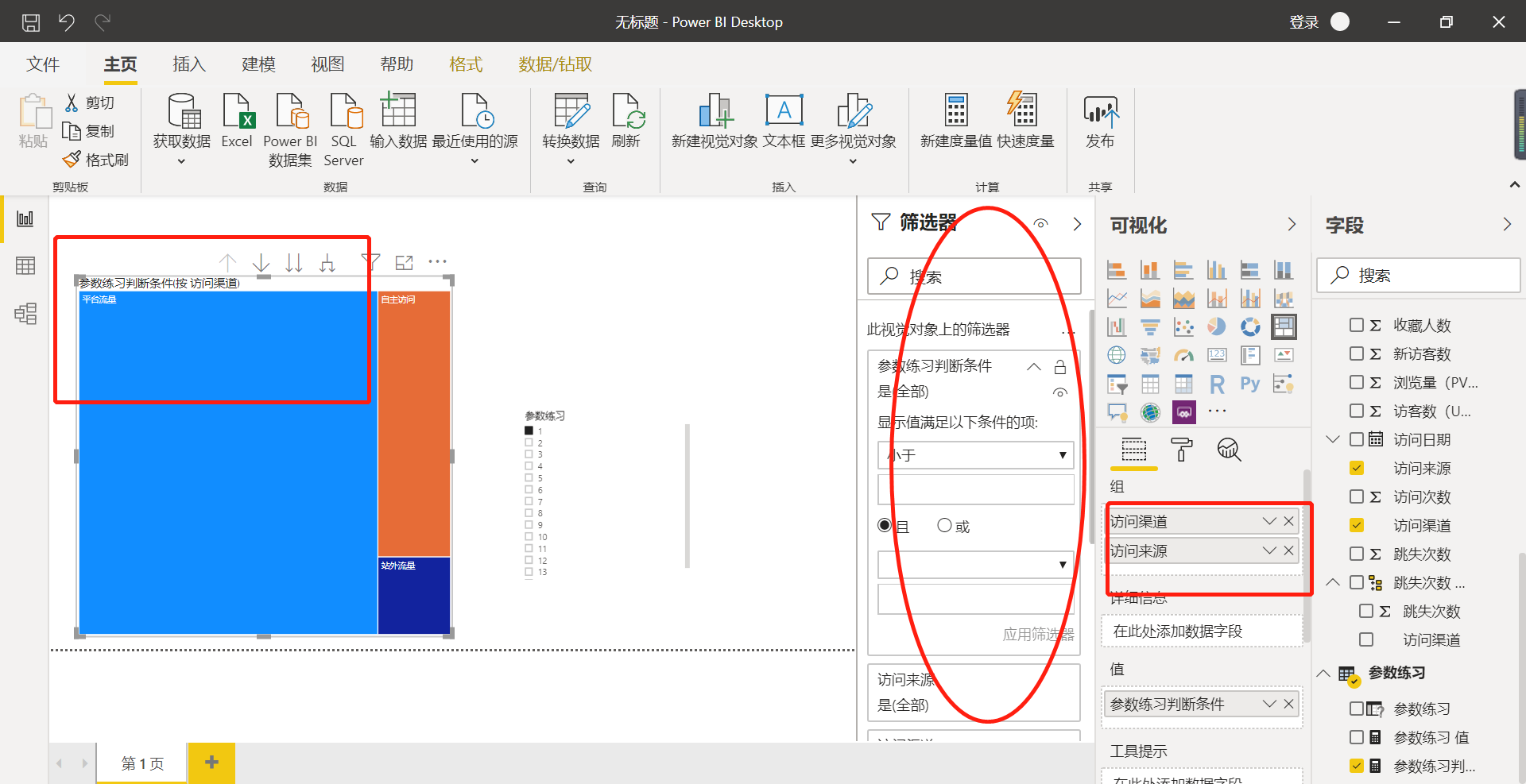The height and width of the screenshot is (784, 1526).
Task: Select the 或 radio button
Action: [944, 525]
